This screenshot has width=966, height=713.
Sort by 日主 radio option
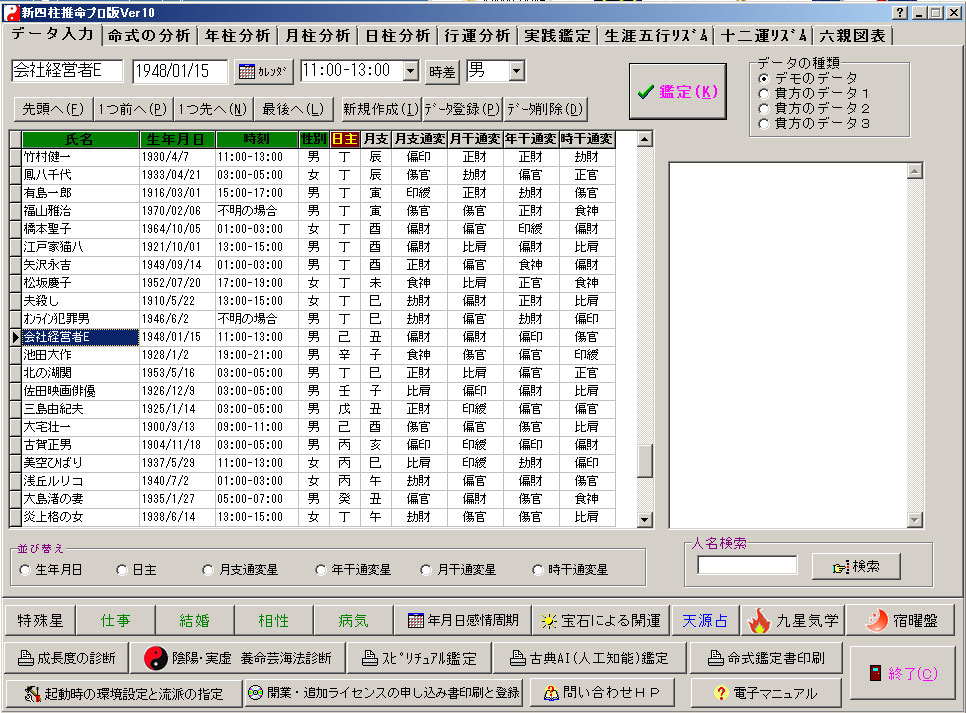[x=122, y=570]
